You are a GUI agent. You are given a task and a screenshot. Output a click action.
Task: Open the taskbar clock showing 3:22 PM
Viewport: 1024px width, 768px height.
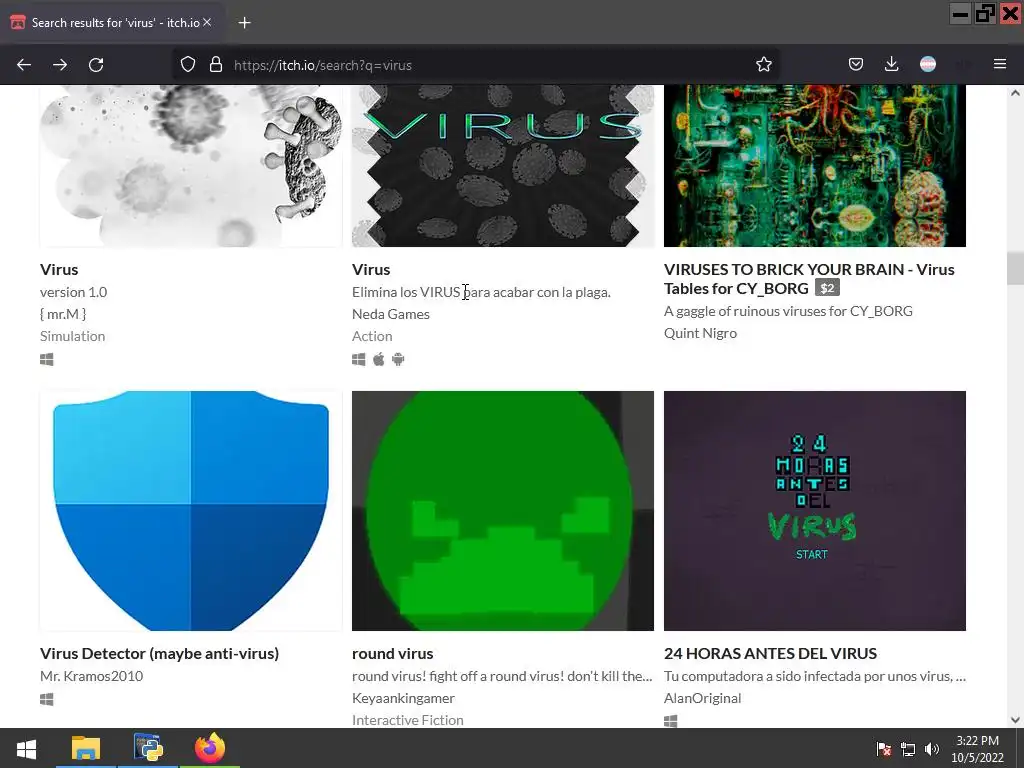point(977,749)
